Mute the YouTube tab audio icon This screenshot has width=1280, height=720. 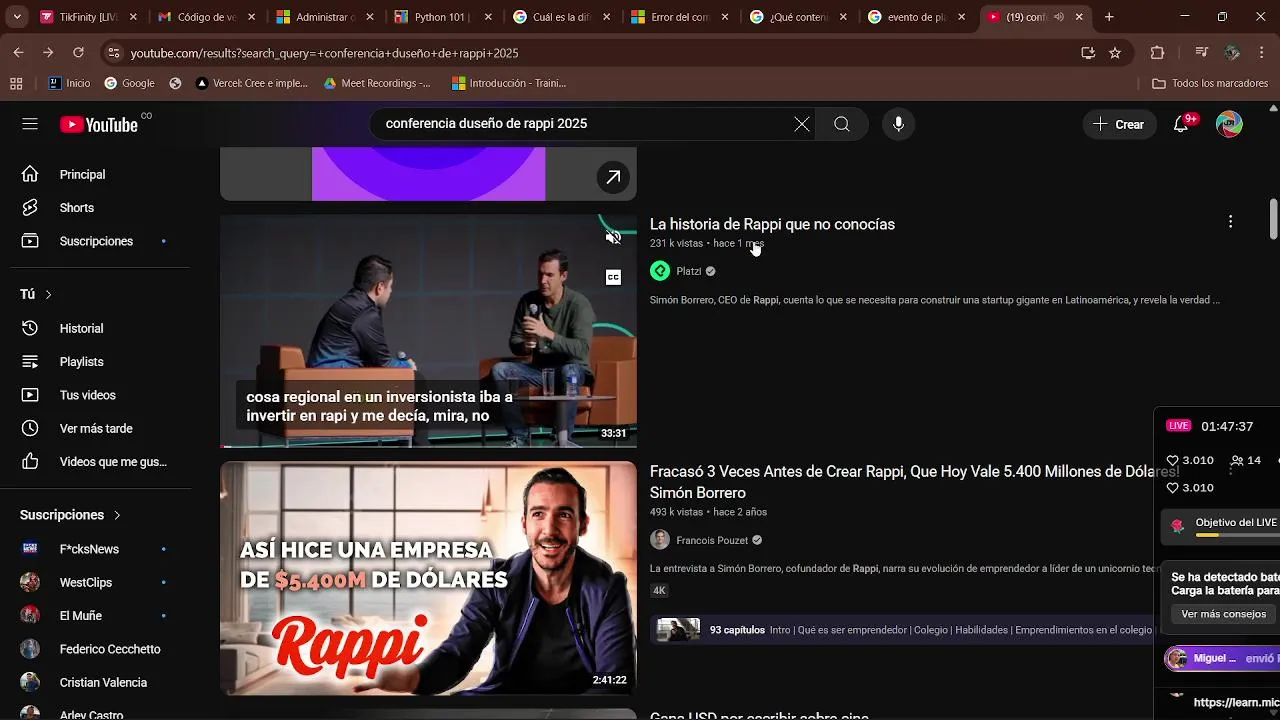(x=1058, y=17)
